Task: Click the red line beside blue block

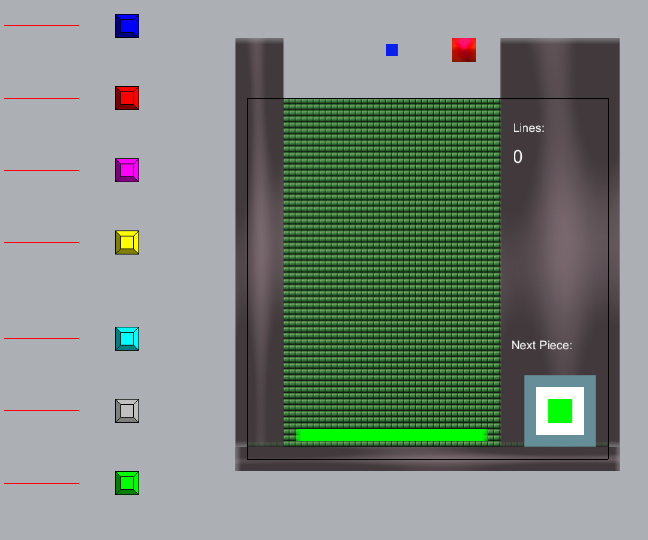Action: pos(41,26)
